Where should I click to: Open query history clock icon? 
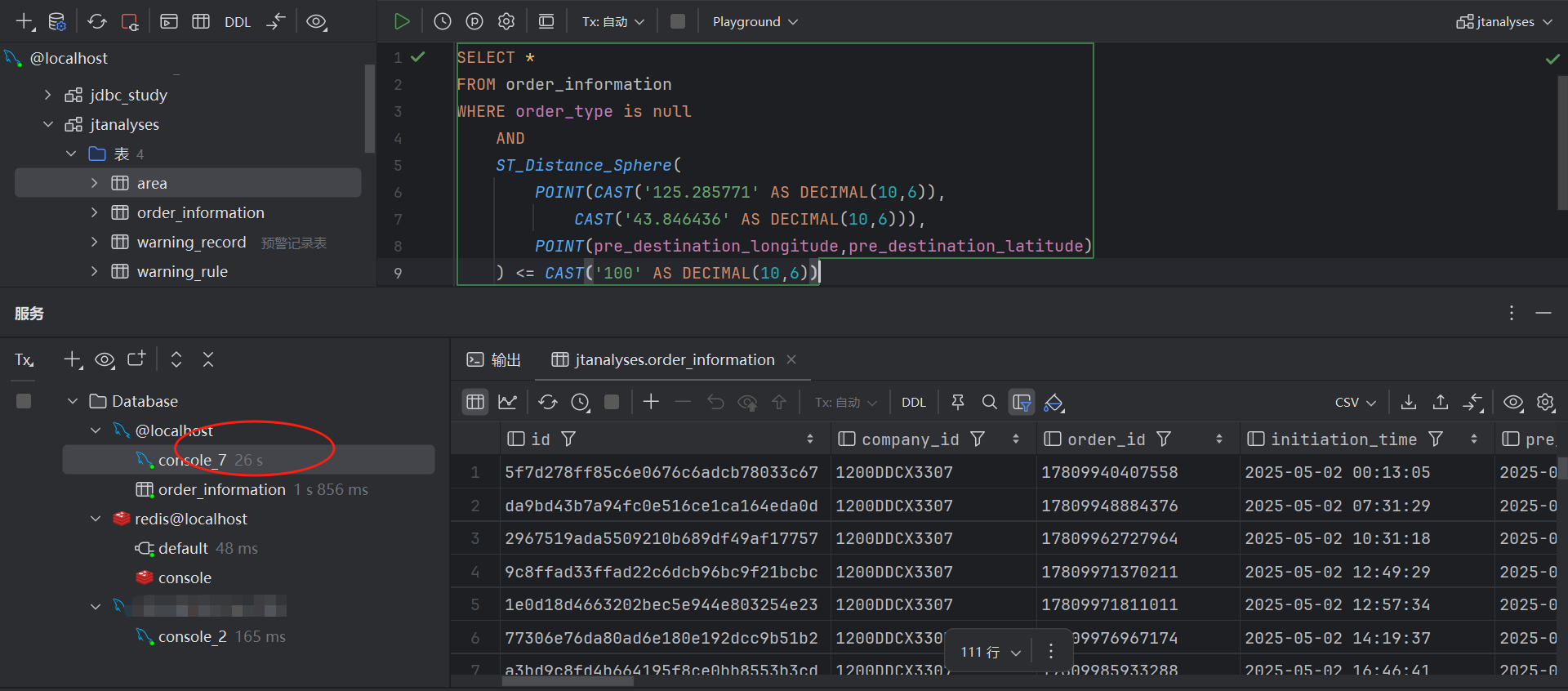tap(442, 21)
